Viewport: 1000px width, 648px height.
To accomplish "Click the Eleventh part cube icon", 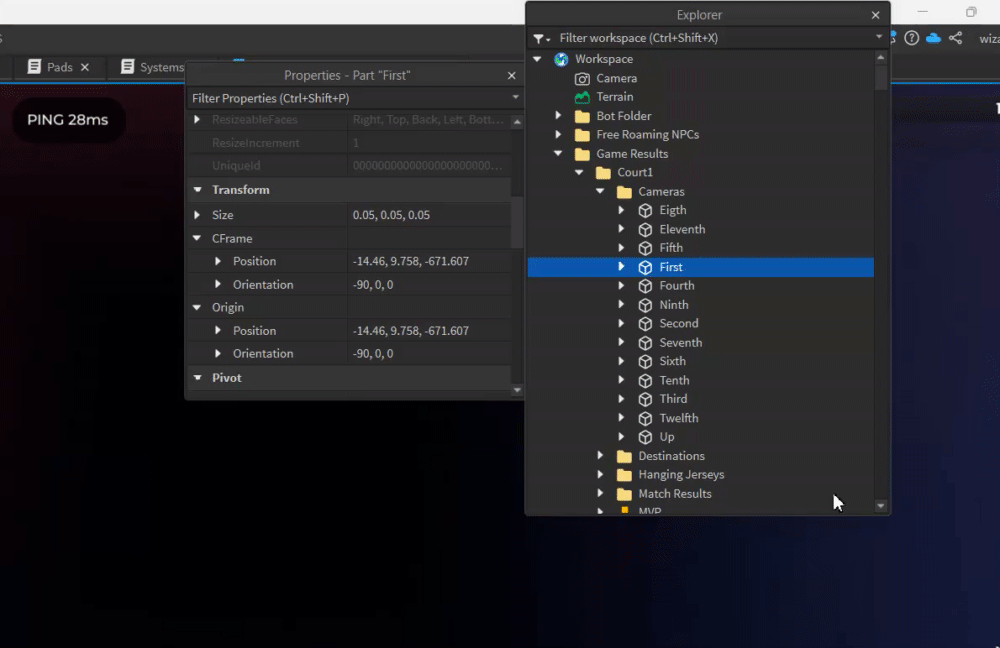I will tap(645, 230).
